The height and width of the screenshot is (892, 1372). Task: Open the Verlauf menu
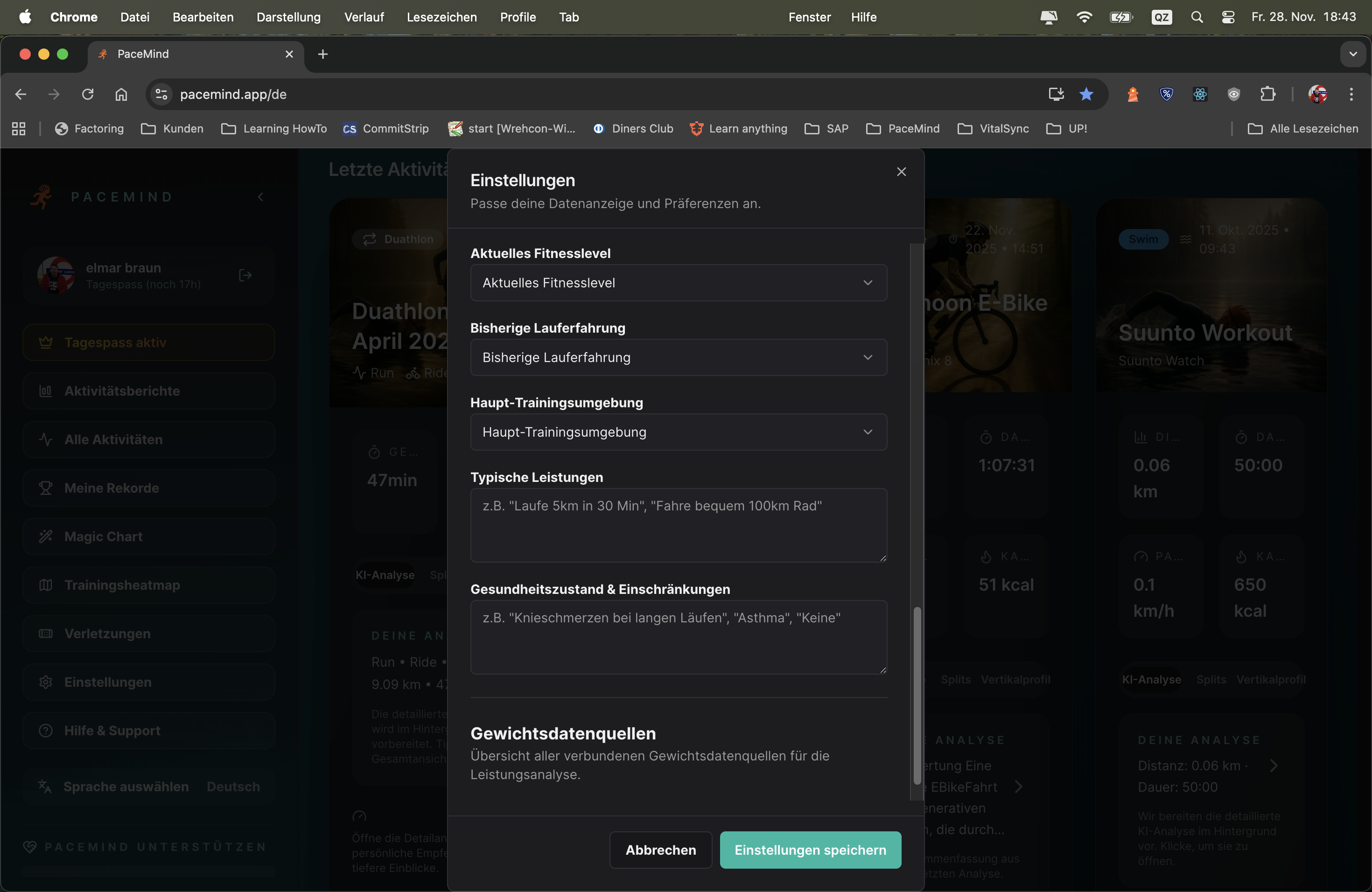tap(364, 17)
